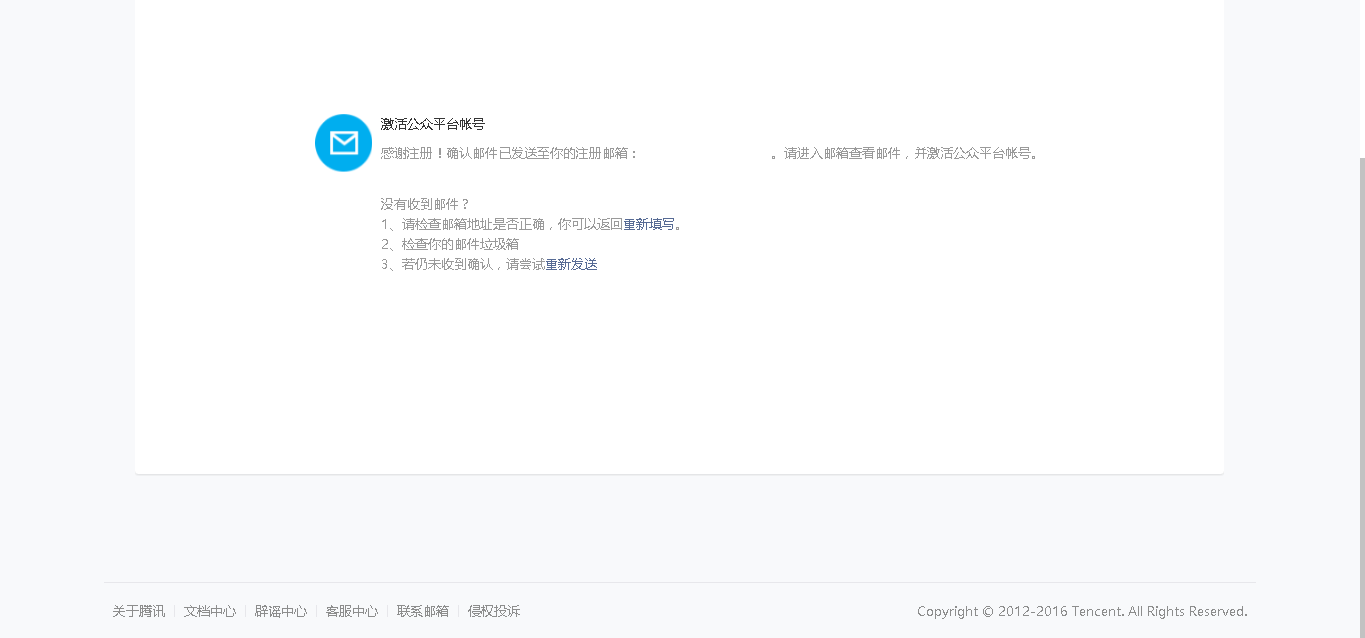1365x638 pixels.
Task: Click the 重新填写 link to re-enter email
Action: (649, 224)
